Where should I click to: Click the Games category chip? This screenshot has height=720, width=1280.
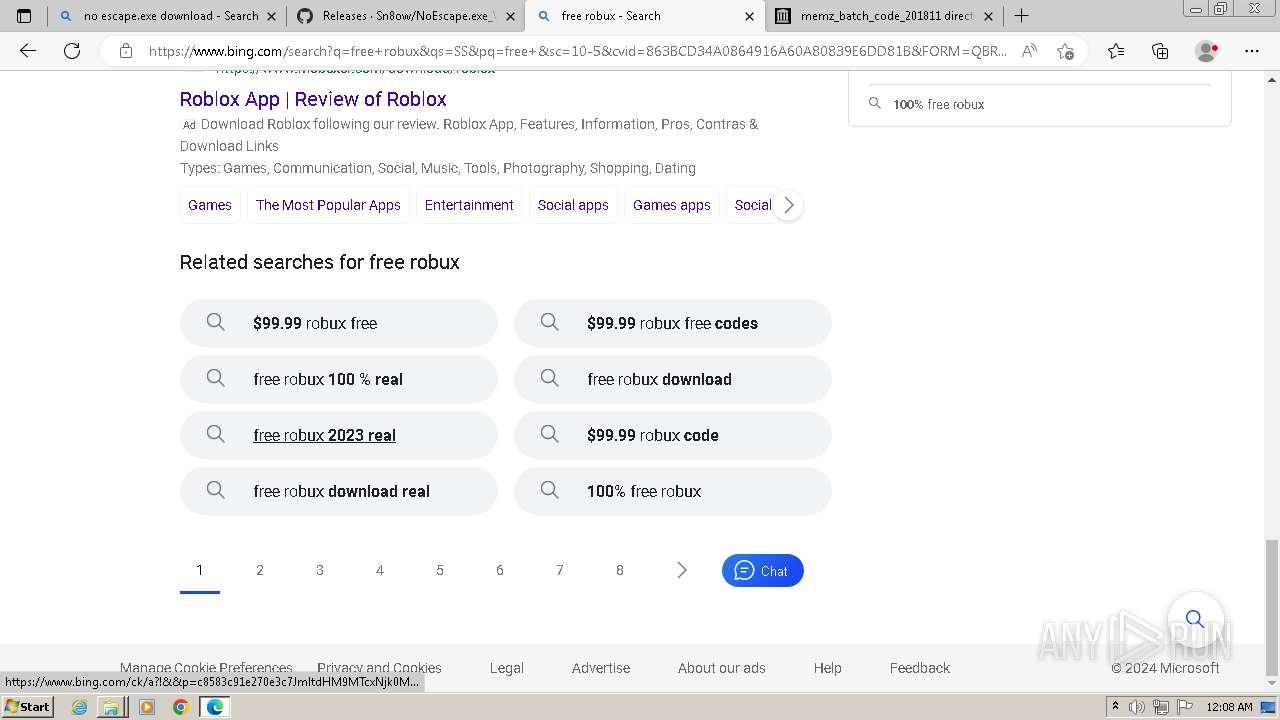pos(210,205)
